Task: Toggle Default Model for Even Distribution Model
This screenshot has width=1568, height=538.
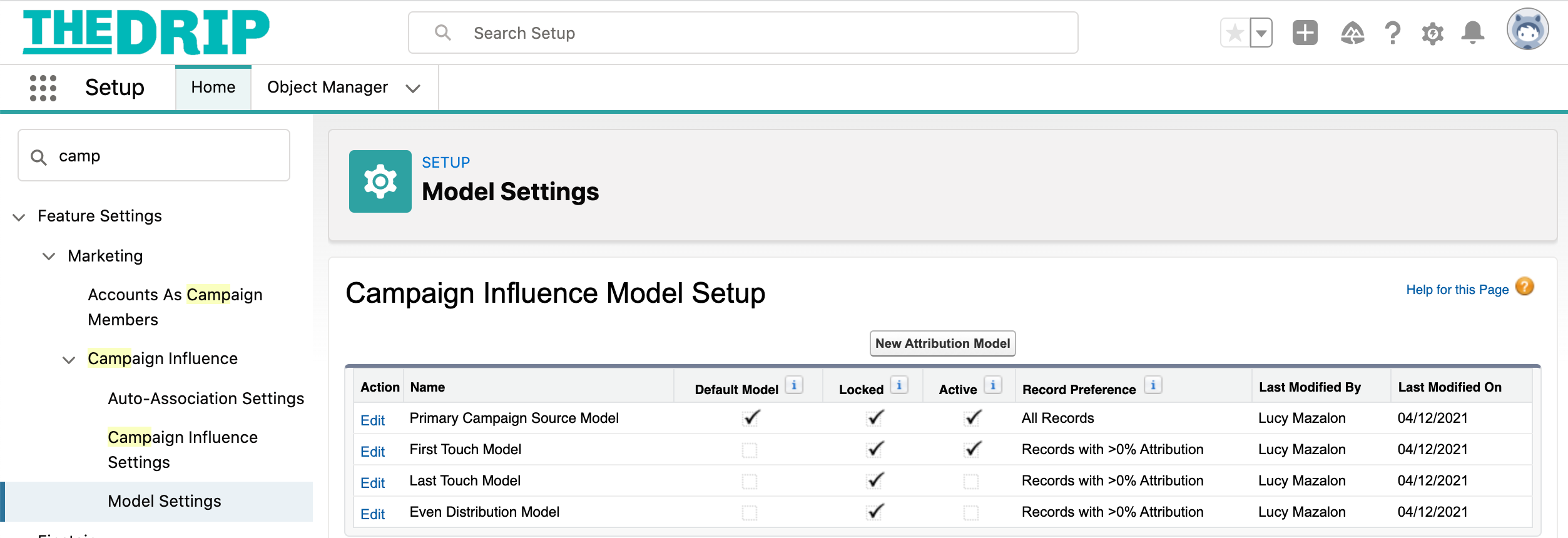Action: (750, 512)
